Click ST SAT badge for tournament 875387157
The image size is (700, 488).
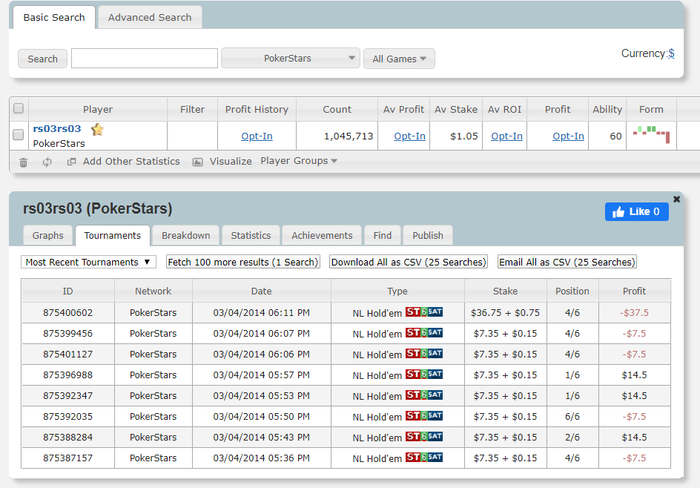pos(424,457)
